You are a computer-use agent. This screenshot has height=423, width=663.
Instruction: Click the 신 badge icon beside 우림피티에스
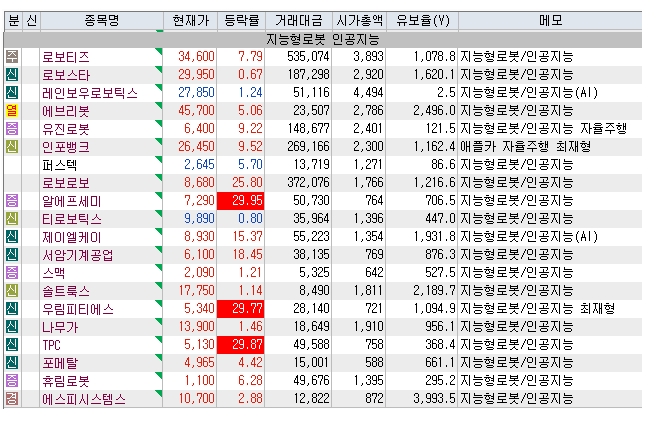(12, 308)
